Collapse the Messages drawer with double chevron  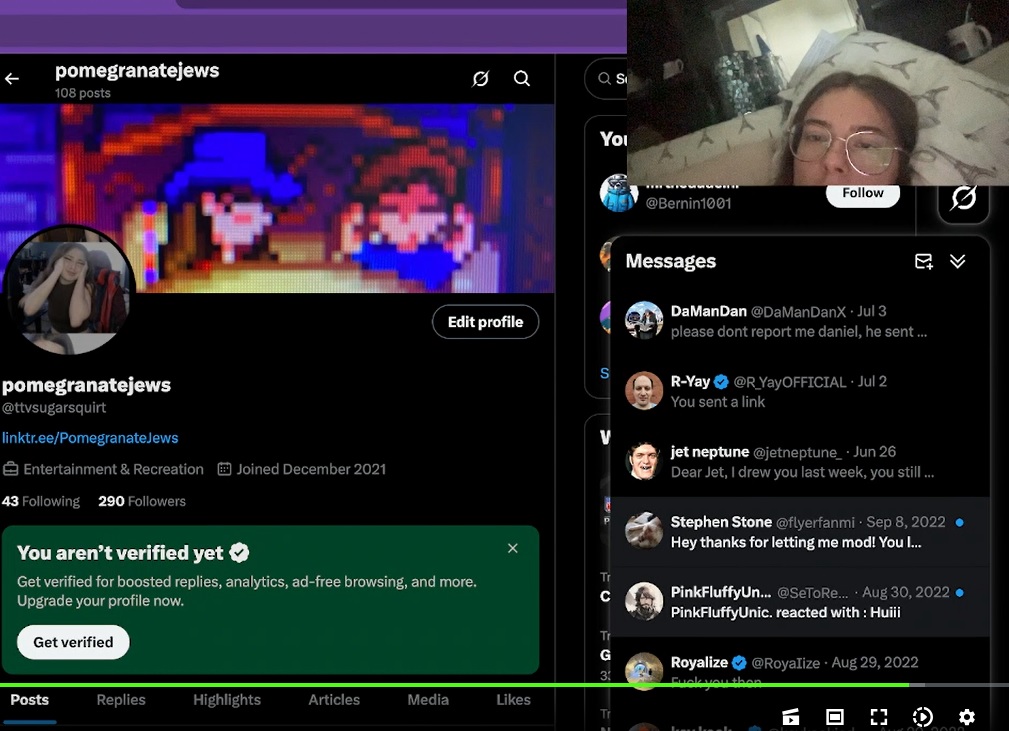click(958, 261)
